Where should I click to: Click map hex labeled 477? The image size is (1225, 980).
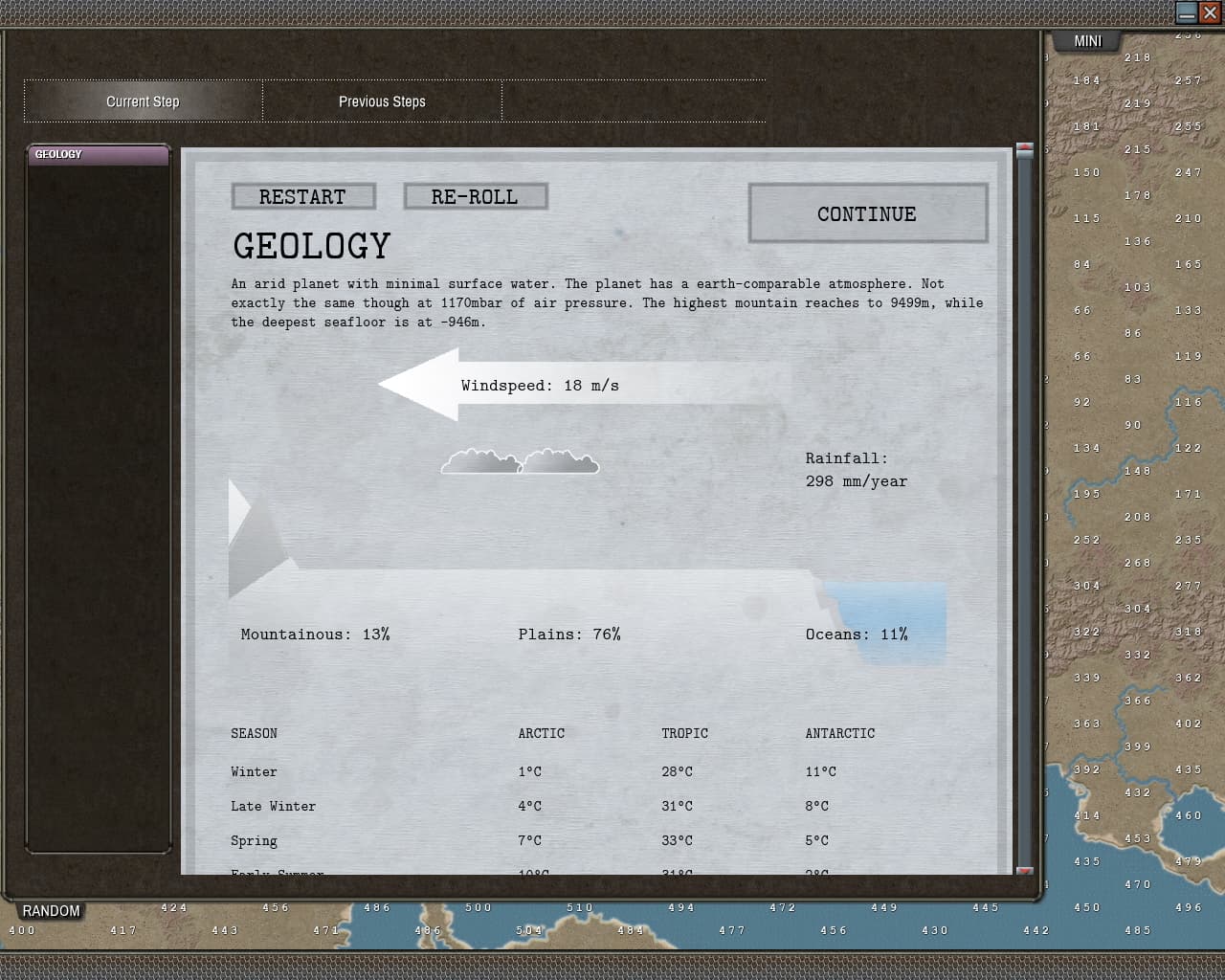pyautogui.click(x=732, y=930)
